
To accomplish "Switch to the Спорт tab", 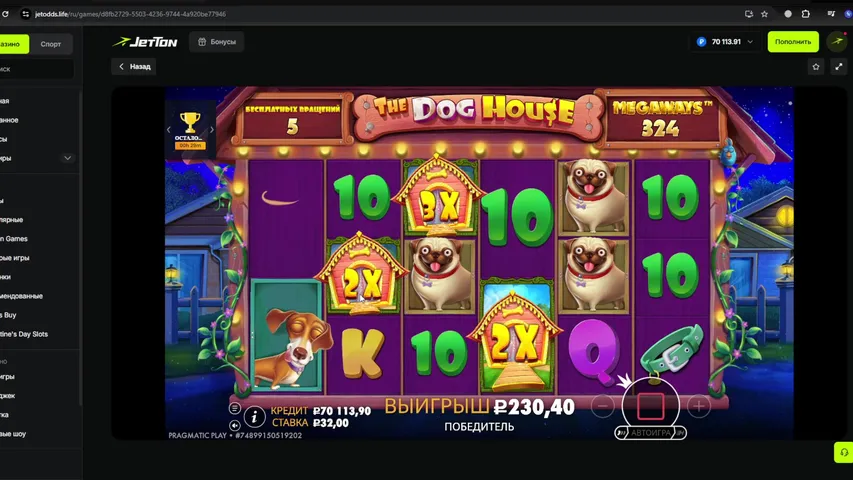I will (51, 44).
